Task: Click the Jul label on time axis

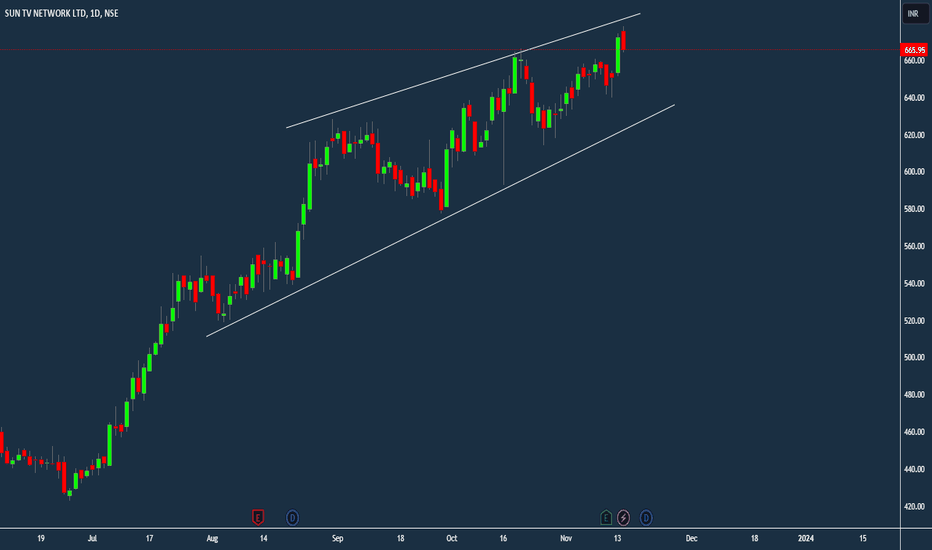Action: tap(92, 538)
